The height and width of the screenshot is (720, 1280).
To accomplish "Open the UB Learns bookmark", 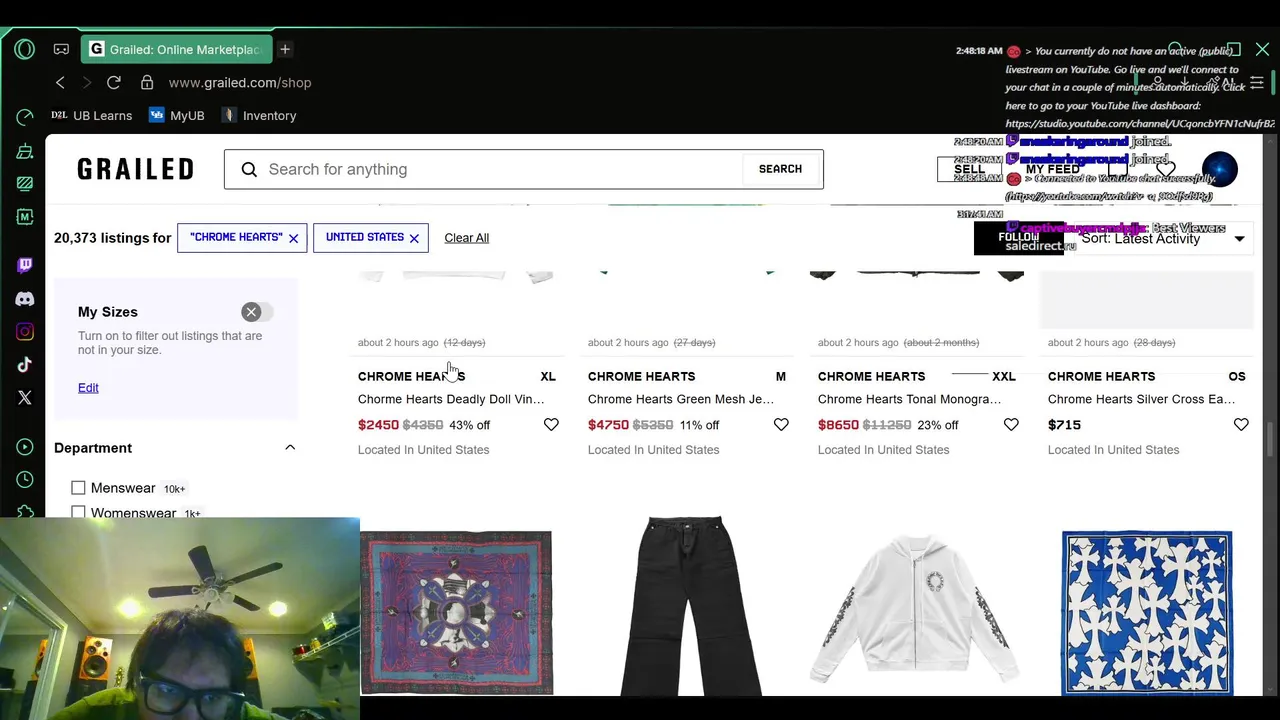I will point(91,116).
